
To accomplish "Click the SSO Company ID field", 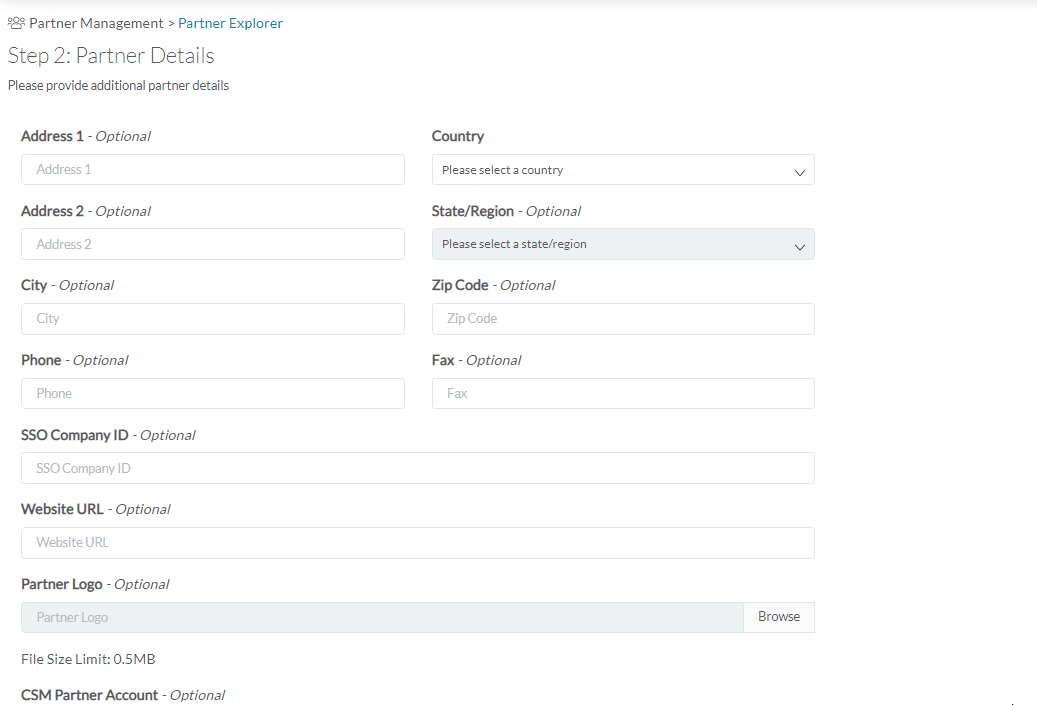I will [x=417, y=467].
